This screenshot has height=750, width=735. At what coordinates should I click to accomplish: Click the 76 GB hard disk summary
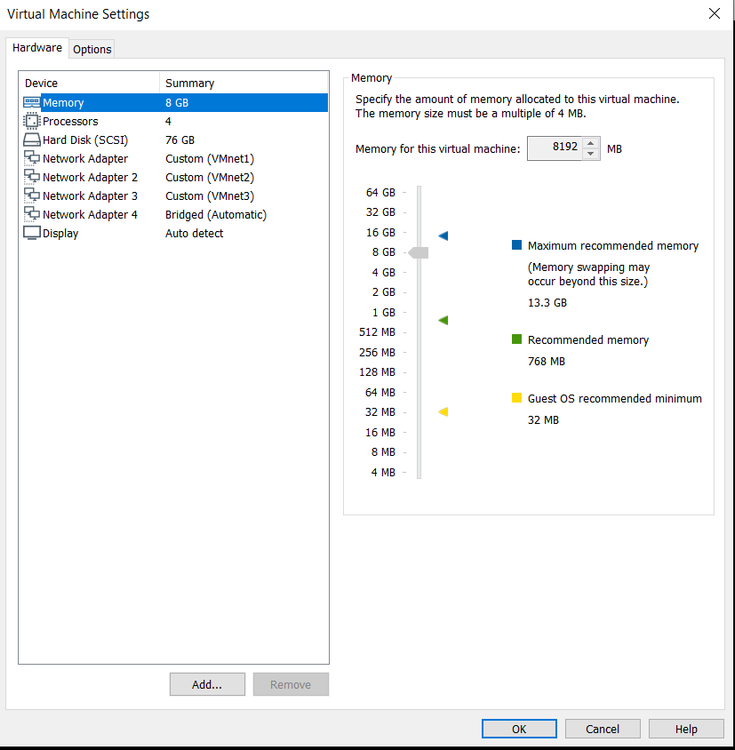pyautogui.click(x=180, y=140)
